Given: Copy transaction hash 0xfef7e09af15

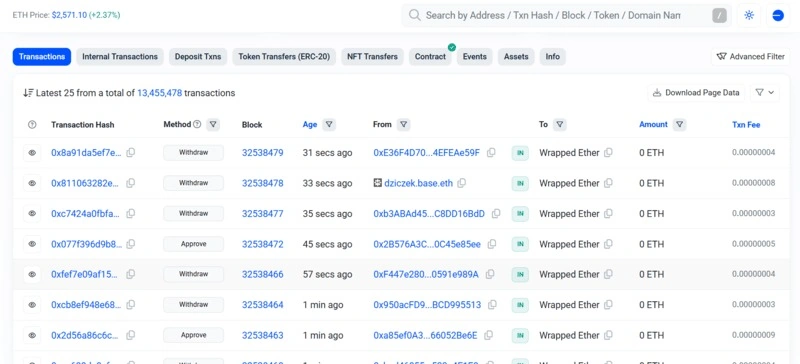Looking at the screenshot, I should coord(131,274).
